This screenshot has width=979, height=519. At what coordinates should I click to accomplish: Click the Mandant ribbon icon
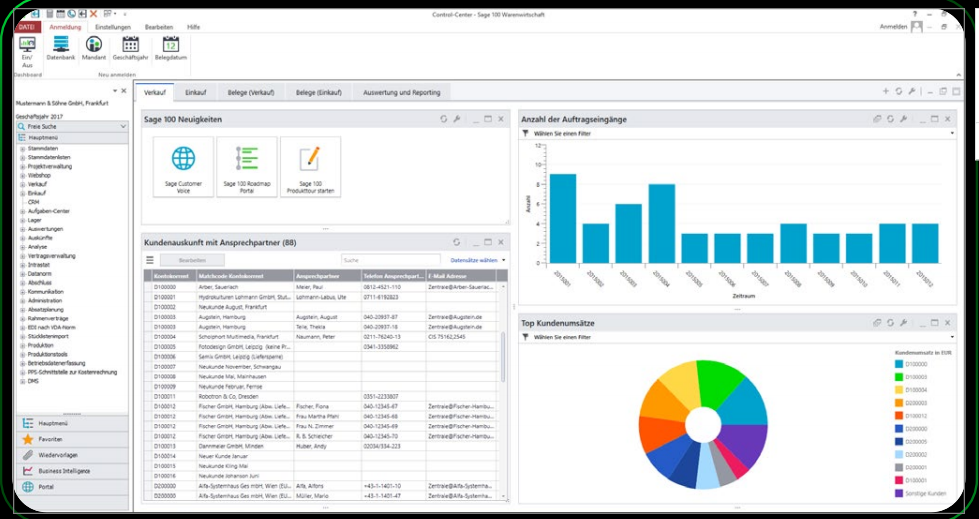click(94, 44)
